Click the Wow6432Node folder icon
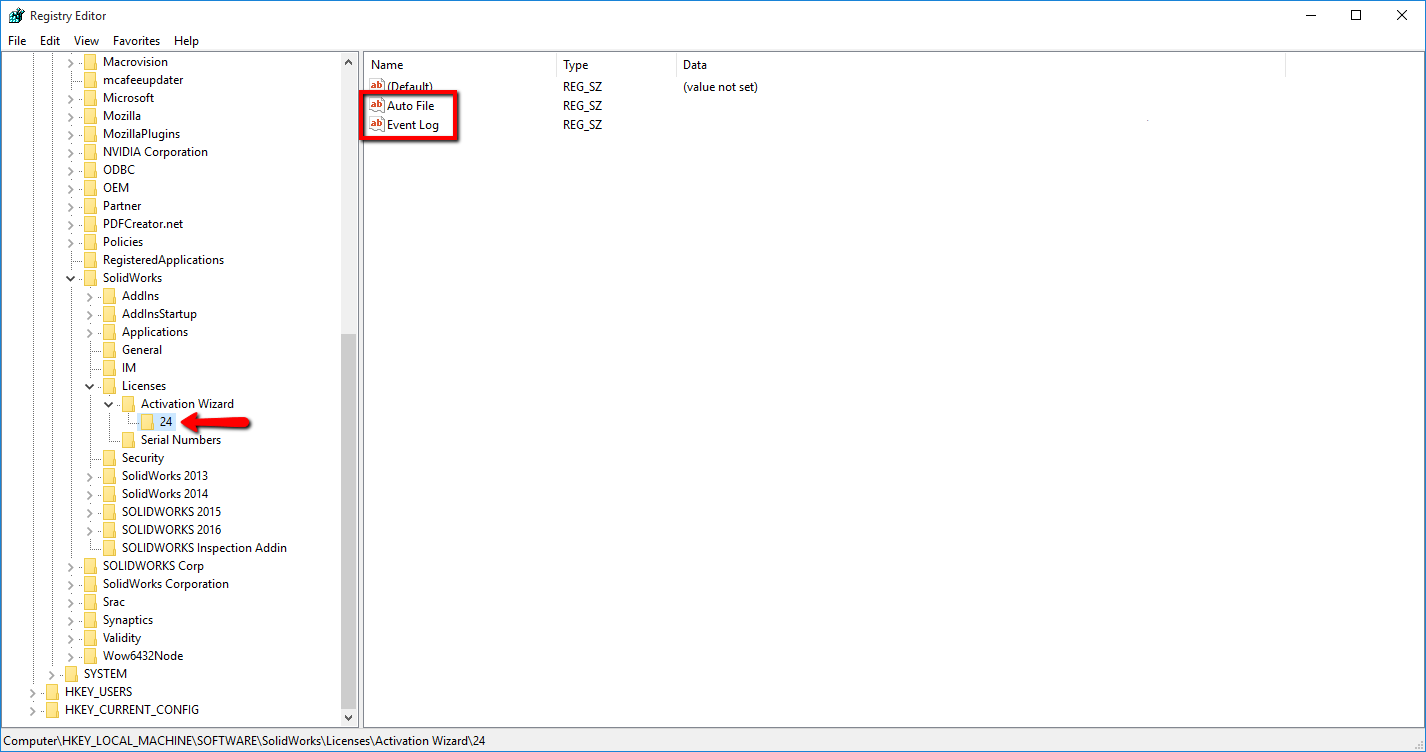 pos(92,656)
